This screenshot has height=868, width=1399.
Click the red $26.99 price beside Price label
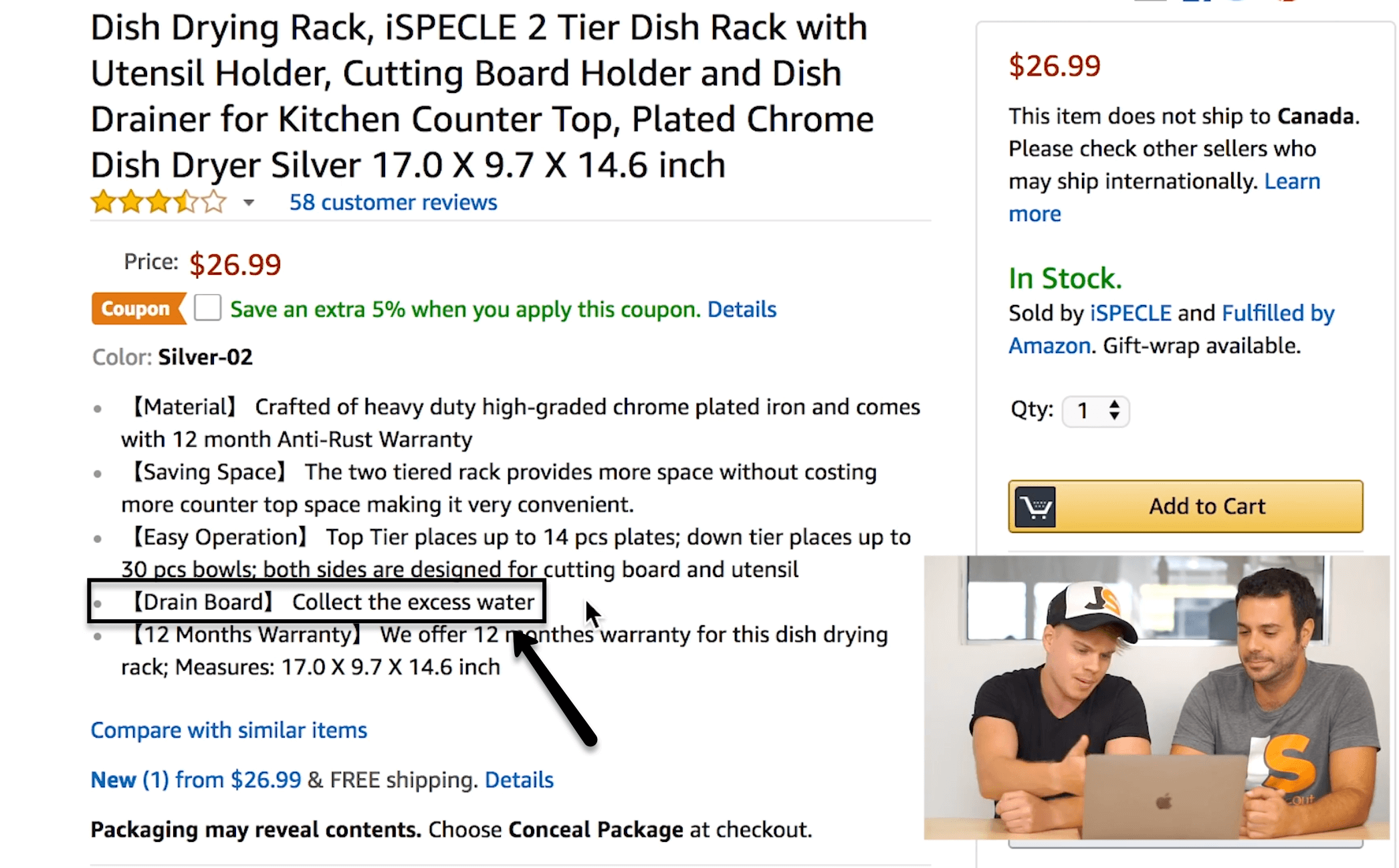235,265
